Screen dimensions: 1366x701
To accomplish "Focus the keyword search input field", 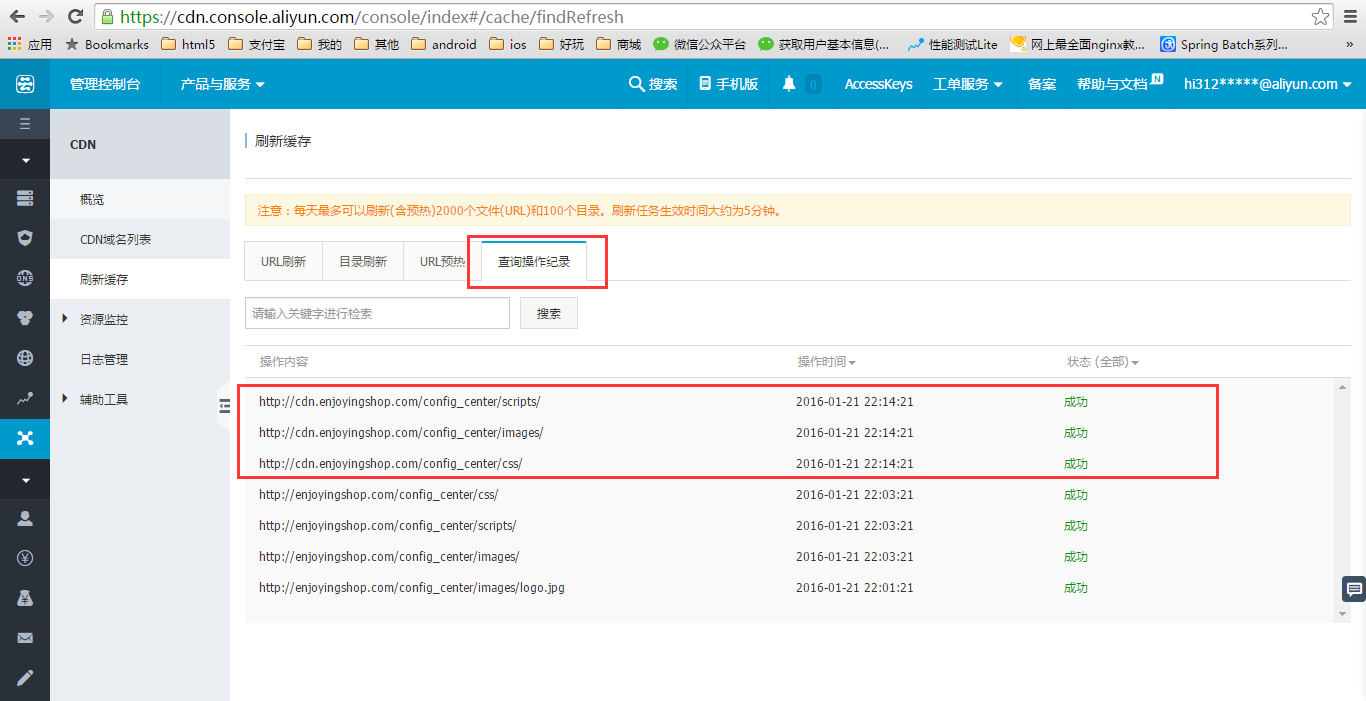I will tap(377, 313).
